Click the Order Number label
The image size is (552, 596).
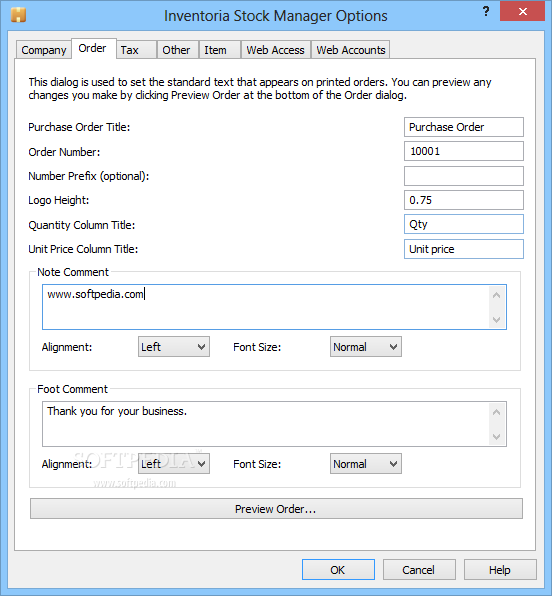point(64,152)
